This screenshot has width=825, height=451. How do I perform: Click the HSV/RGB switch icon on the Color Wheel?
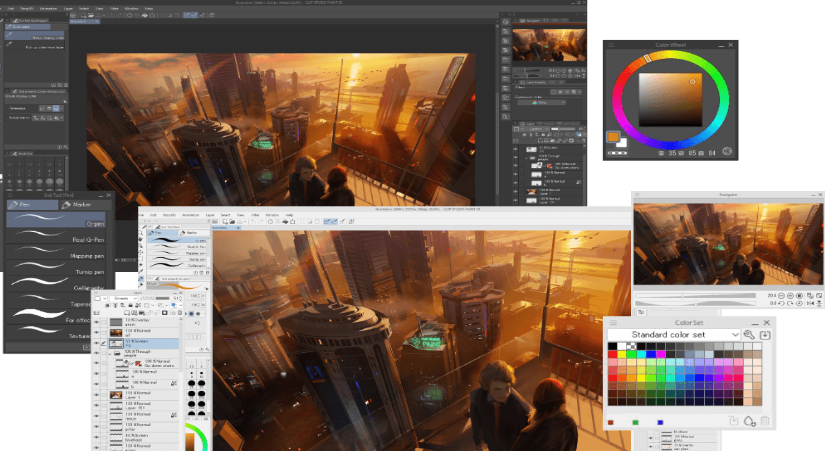(727, 152)
